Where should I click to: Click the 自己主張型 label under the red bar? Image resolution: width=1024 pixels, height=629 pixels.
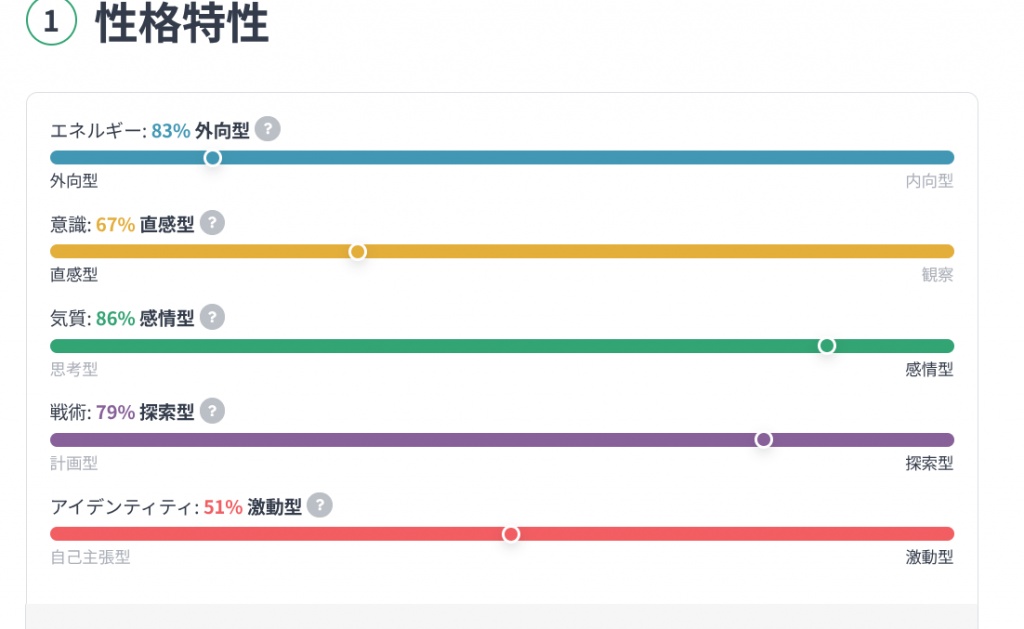pos(90,557)
